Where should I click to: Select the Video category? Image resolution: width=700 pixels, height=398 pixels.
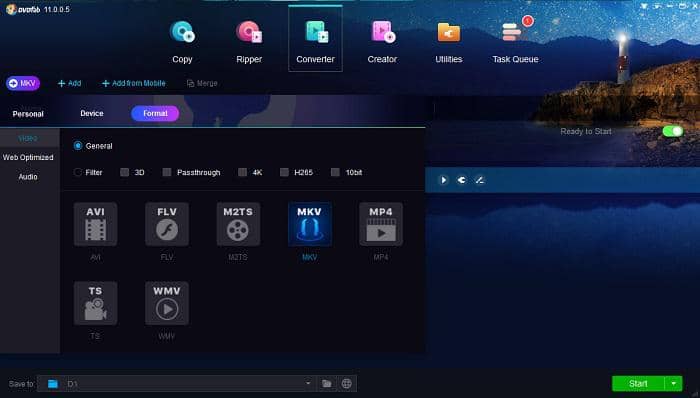(28, 138)
